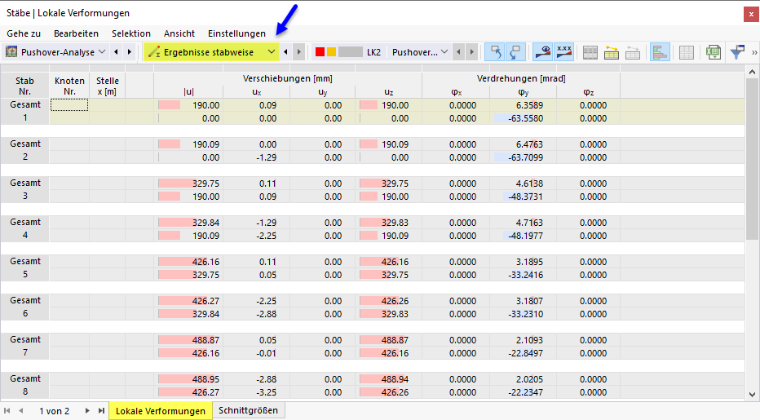
Task: Go to next analysis type arrow
Action: 129,52
